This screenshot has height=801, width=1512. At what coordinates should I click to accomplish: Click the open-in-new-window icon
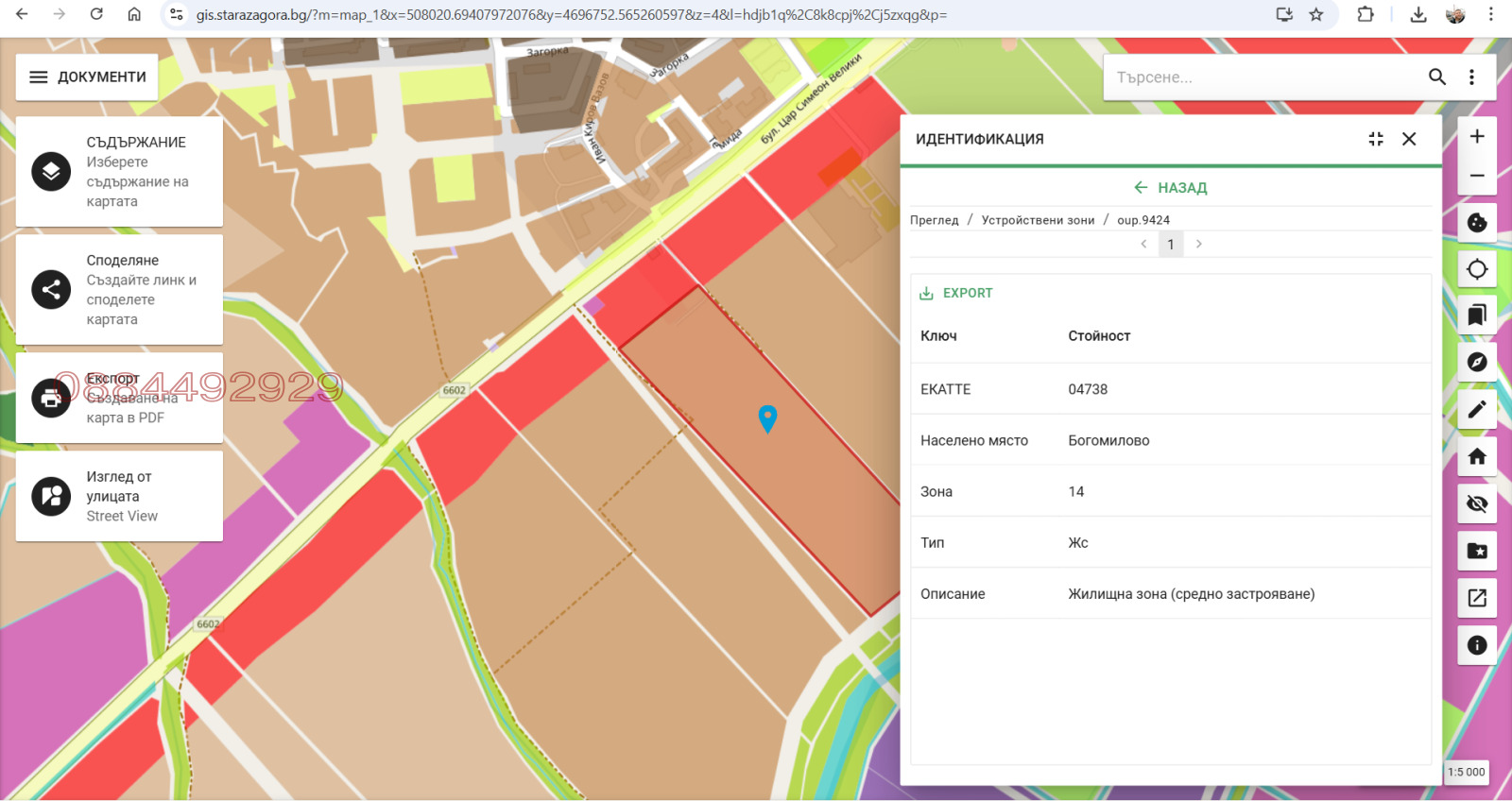[x=1477, y=598]
